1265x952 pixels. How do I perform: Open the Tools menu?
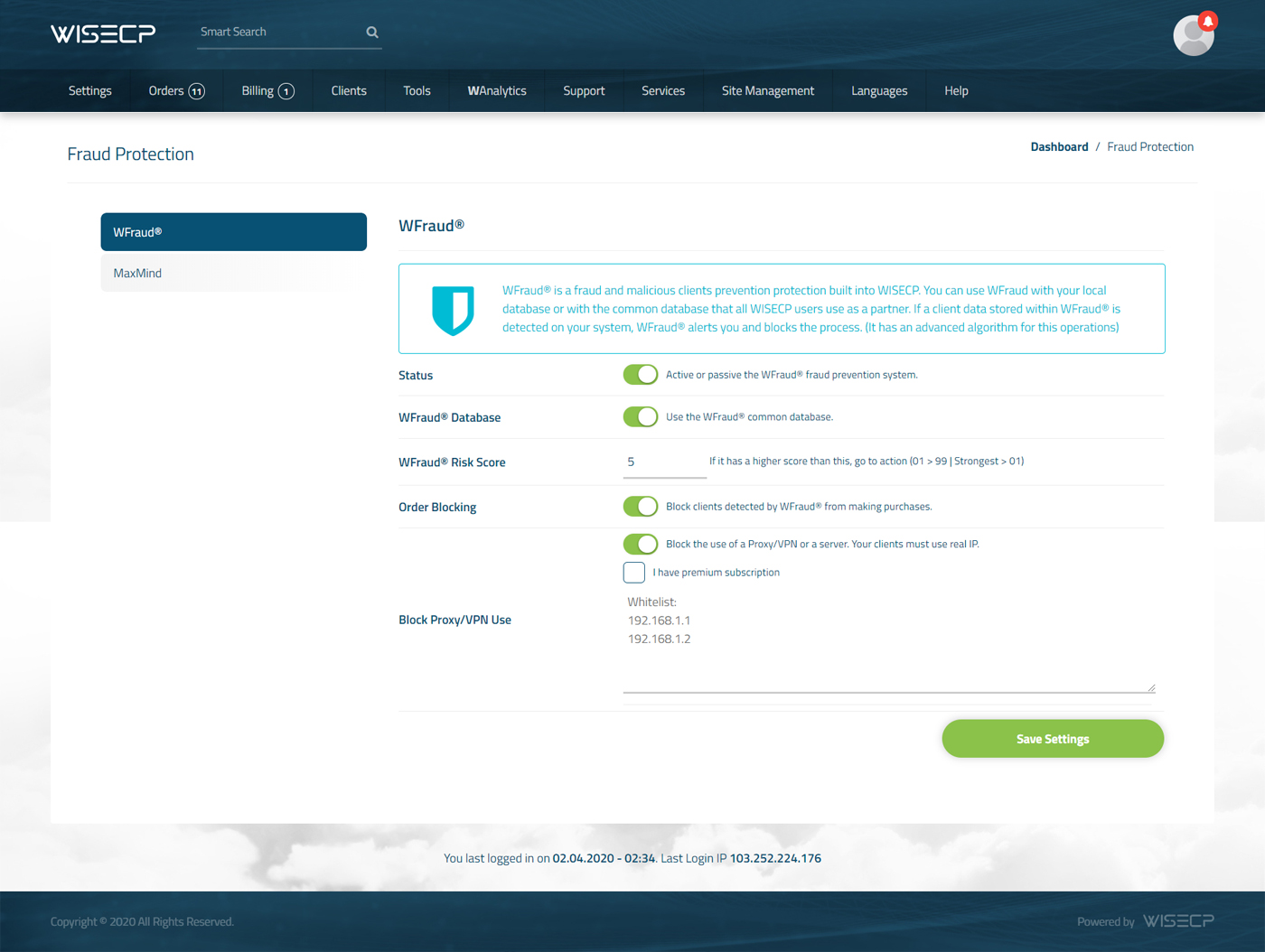pyautogui.click(x=417, y=91)
